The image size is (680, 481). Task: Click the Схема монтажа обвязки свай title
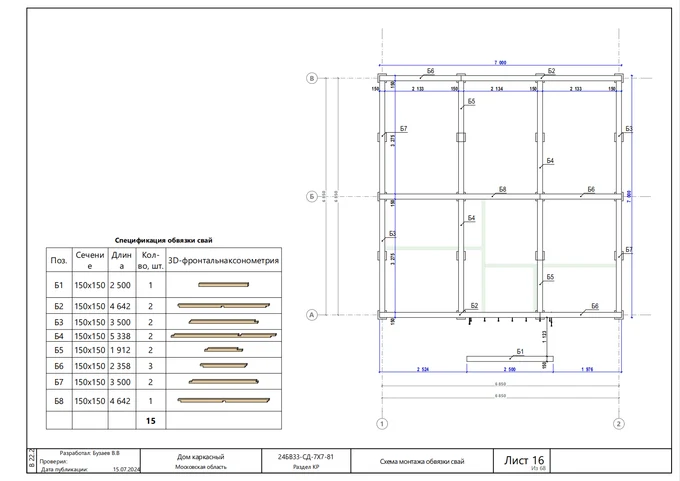[x=422, y=461]
